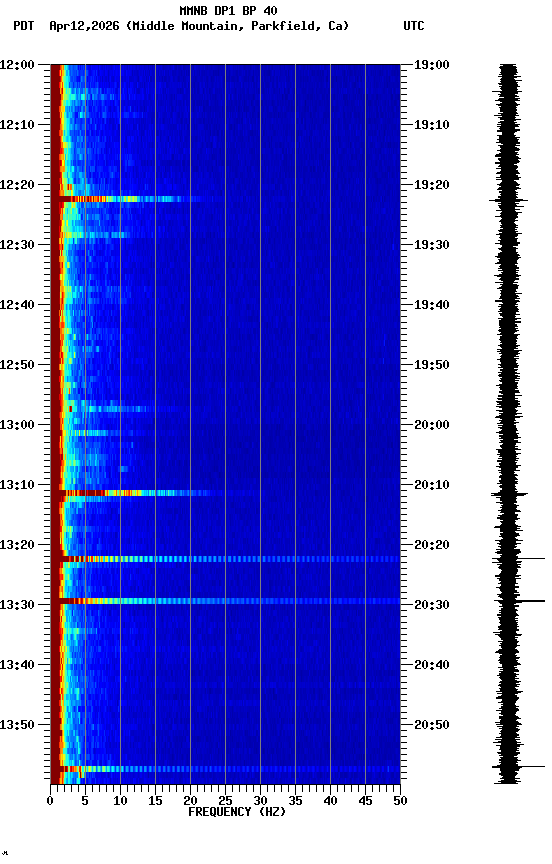Click the '(Middle Mountain, Parkfield, Ca)' location text
Screen dimensions: 552x864
[237, 26]
